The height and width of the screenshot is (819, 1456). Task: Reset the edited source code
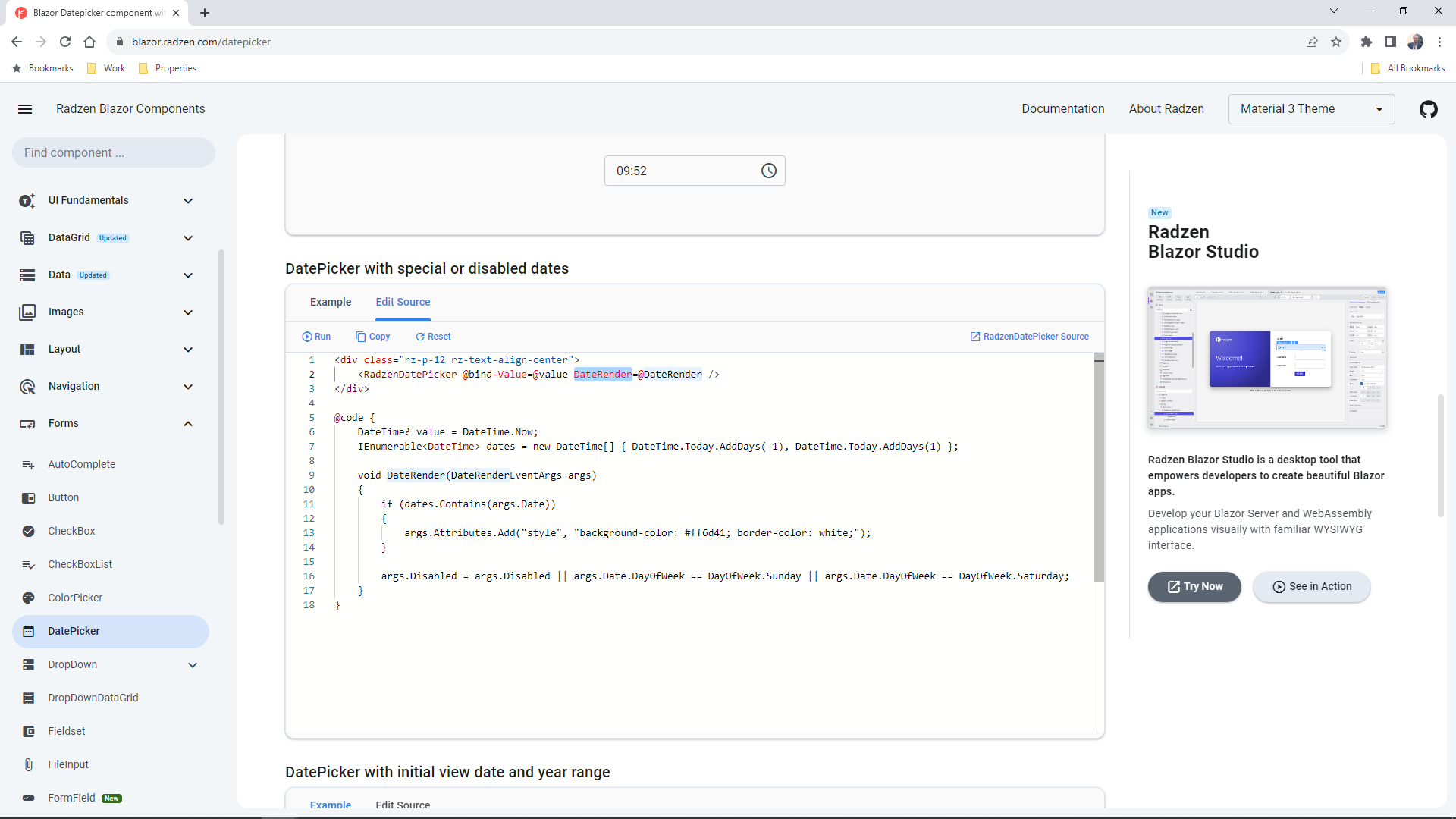433,337
